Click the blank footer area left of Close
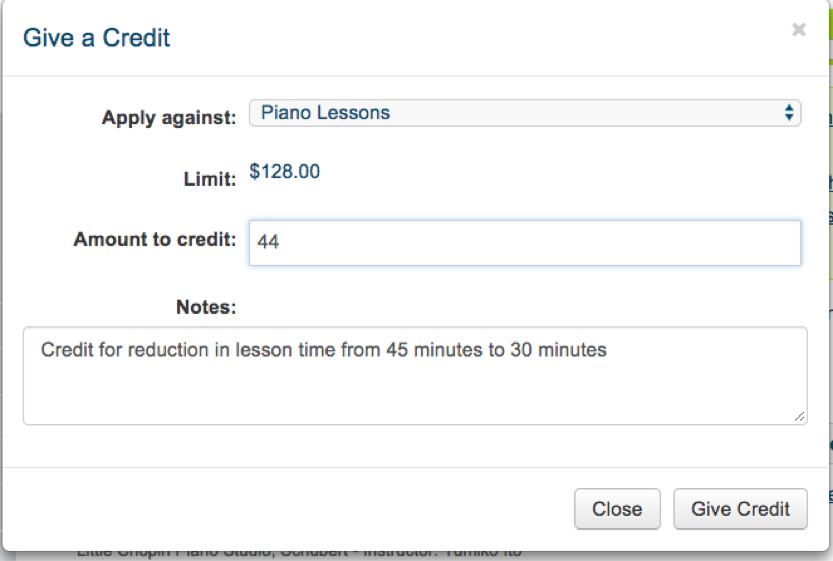833x561 pixels. tap(300, 509)
